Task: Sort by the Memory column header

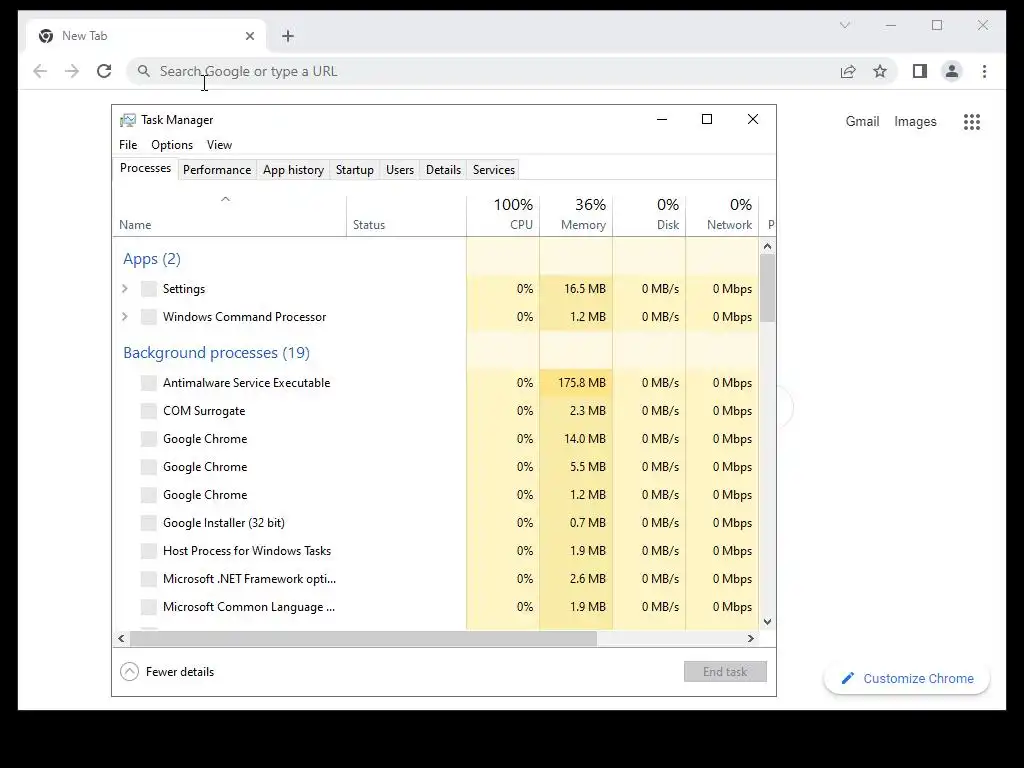Action: click(576, 216)
